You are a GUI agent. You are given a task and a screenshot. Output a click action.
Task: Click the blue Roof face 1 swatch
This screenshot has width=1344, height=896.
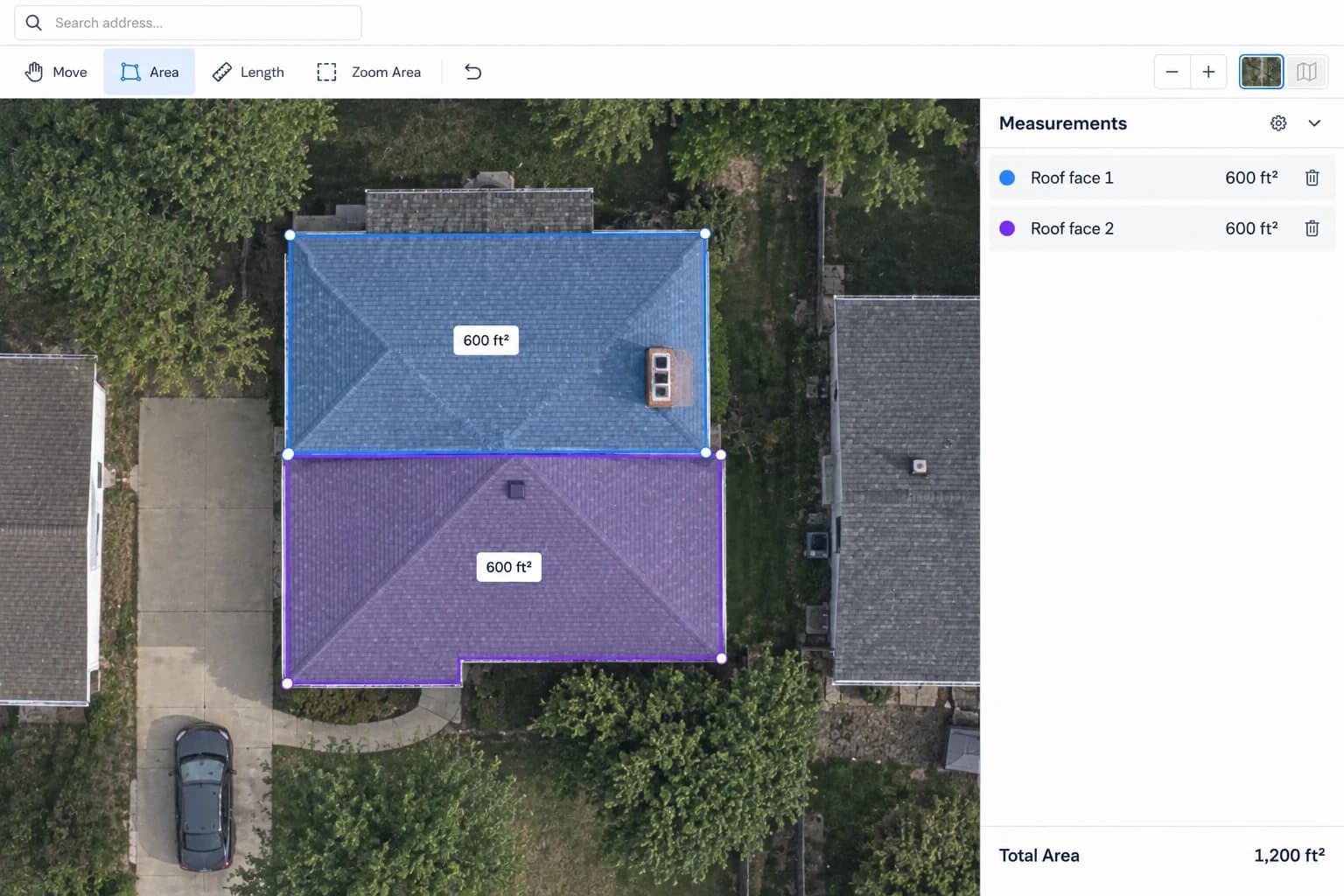point(1007,178)
